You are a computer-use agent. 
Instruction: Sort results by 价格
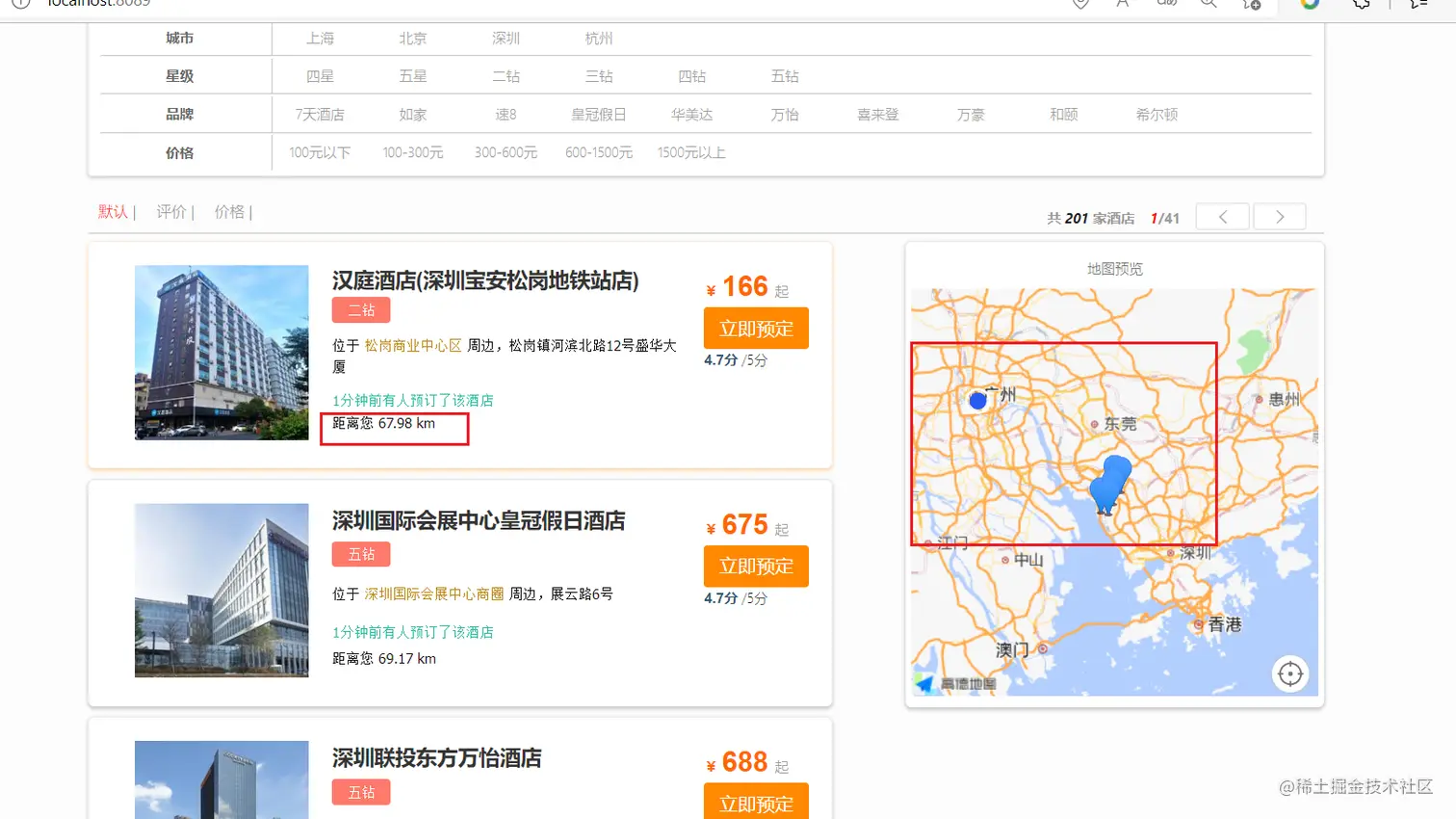[x=229, y=212]
